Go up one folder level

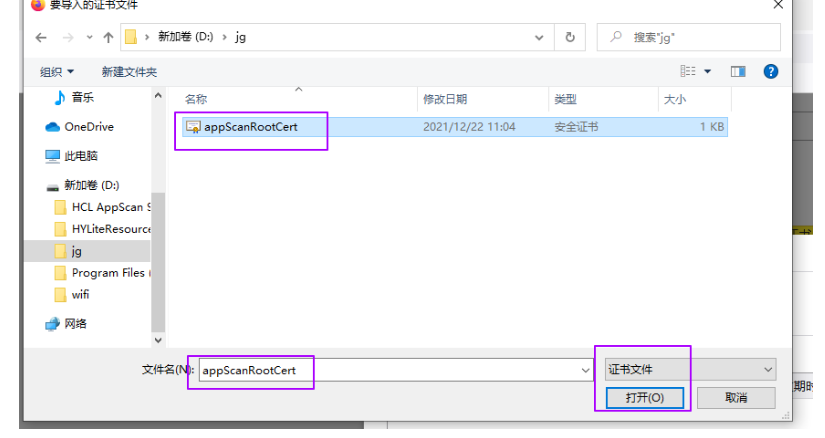point(108,37)
